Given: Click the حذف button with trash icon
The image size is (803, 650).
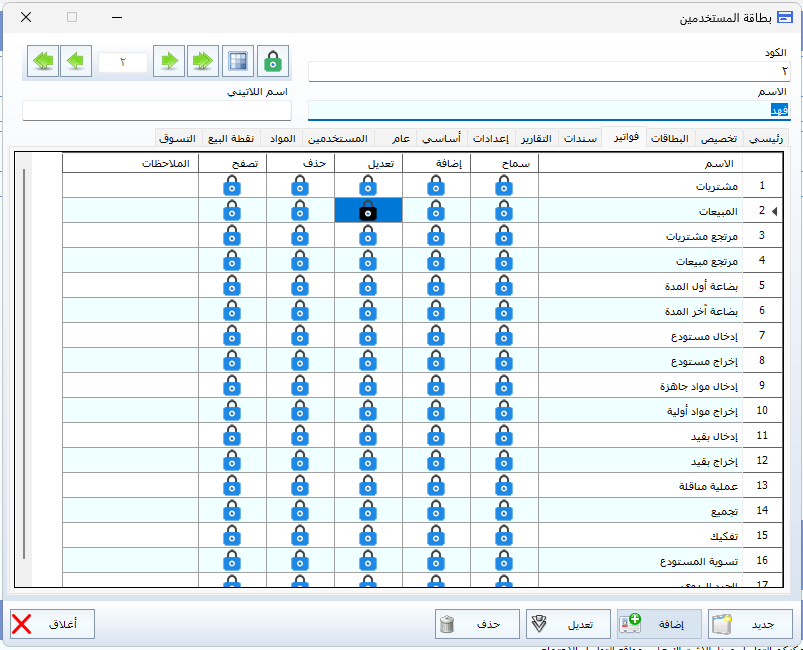Looking at the screenshot, I should (x=477, y=625).
